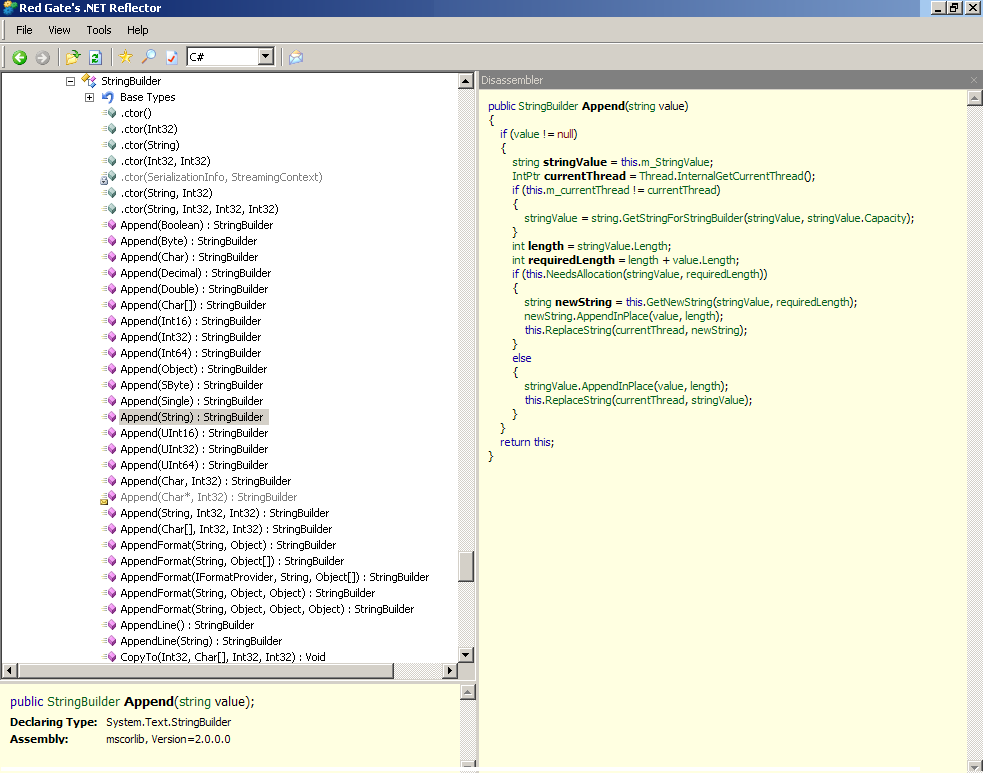
Task: Click the Base Types arrow icon
Action: coord(108,97)
